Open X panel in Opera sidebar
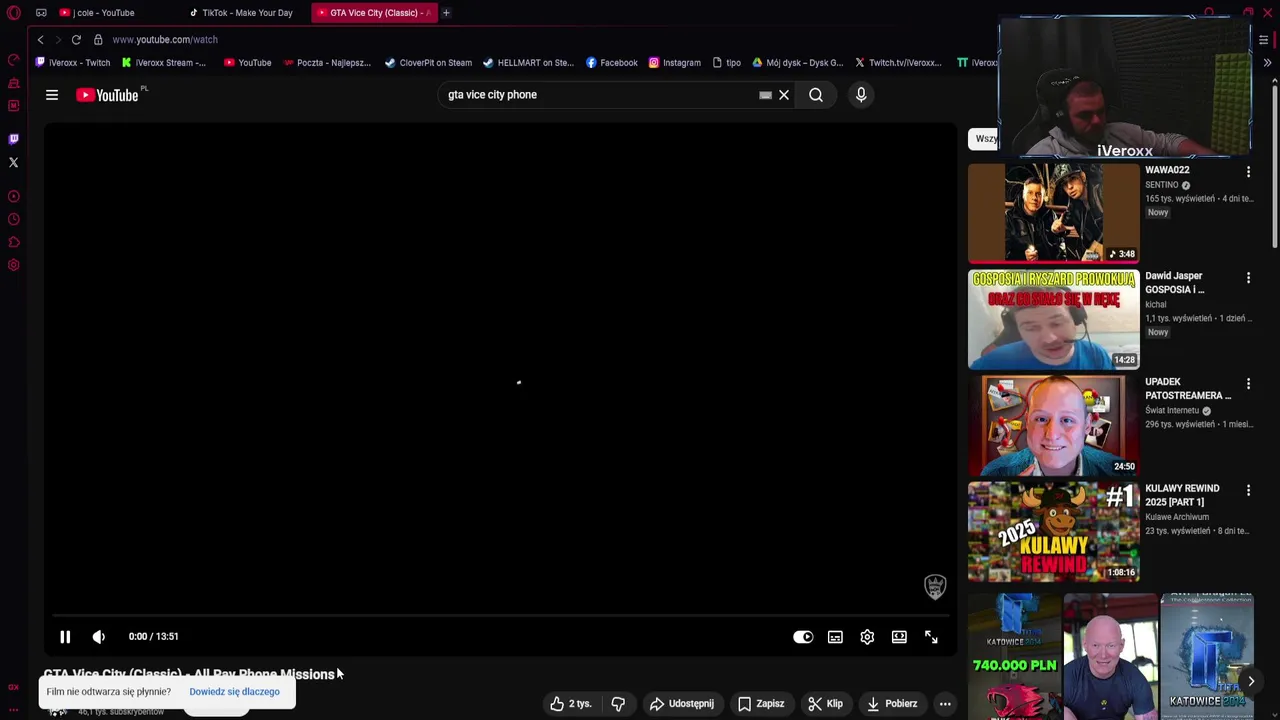The image size is (1280, 720). (14, 162)
